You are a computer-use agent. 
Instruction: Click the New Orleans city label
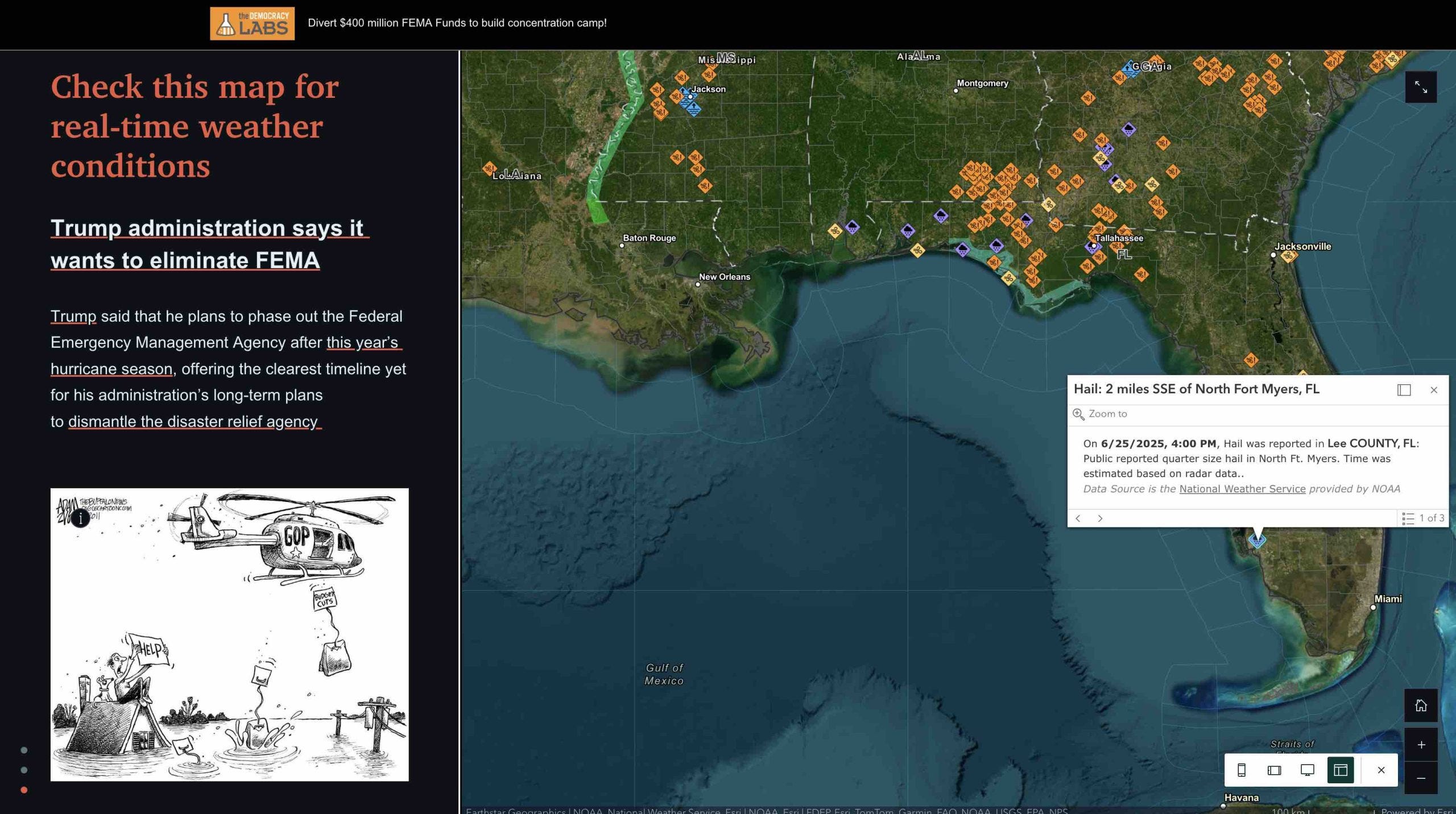[x=725, y=277]
